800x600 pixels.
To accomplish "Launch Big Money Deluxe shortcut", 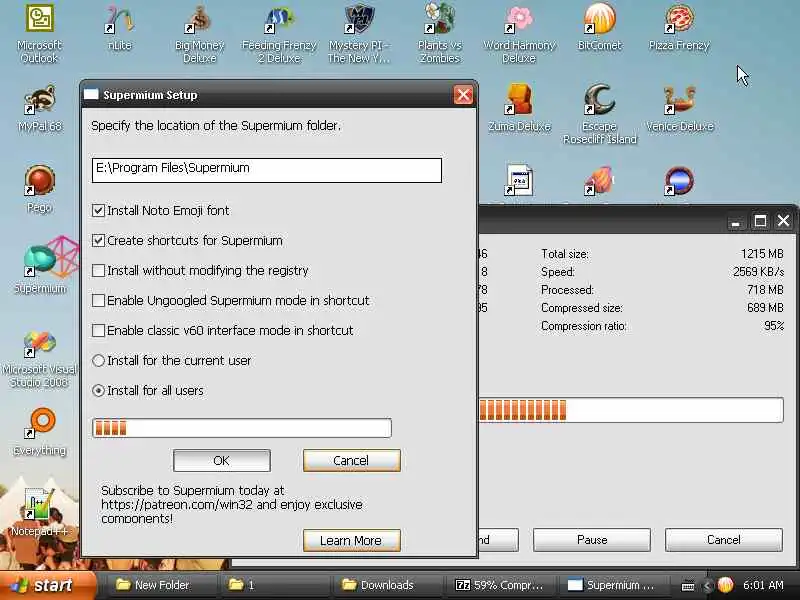I will (x=199, y=33).
